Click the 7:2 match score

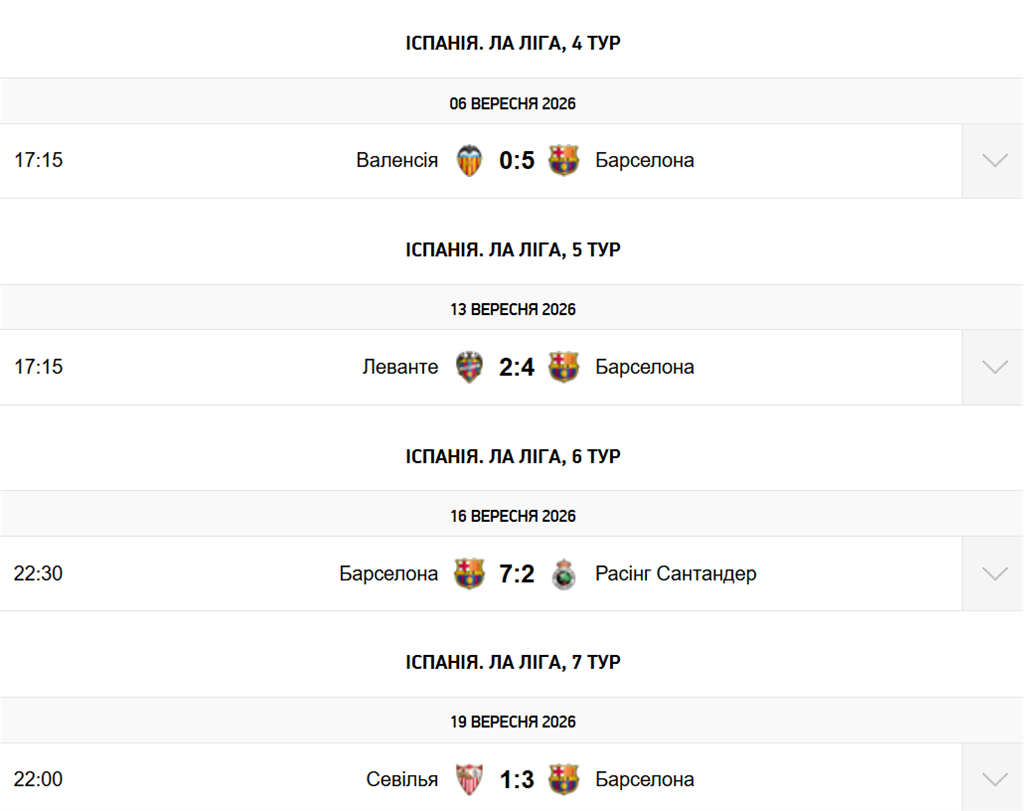click(x=517, y=574)
